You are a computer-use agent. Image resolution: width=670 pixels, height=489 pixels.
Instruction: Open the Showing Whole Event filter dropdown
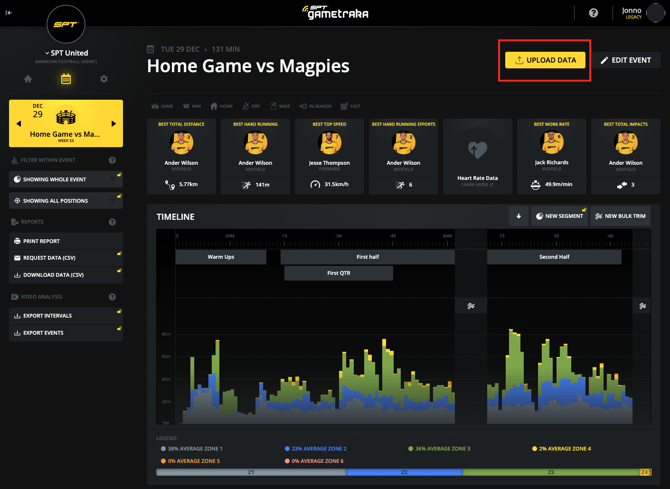click(x=66, y=180)
